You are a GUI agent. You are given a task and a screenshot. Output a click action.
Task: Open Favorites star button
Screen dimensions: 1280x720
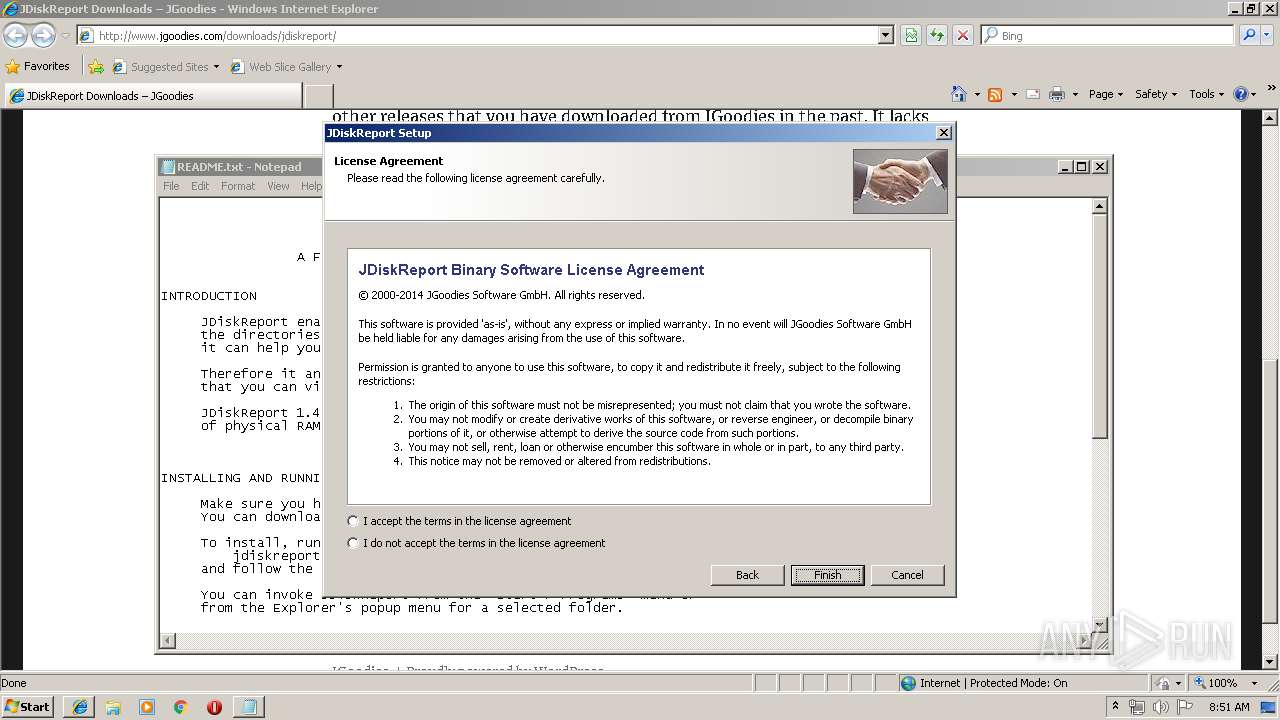coord(37,67)
